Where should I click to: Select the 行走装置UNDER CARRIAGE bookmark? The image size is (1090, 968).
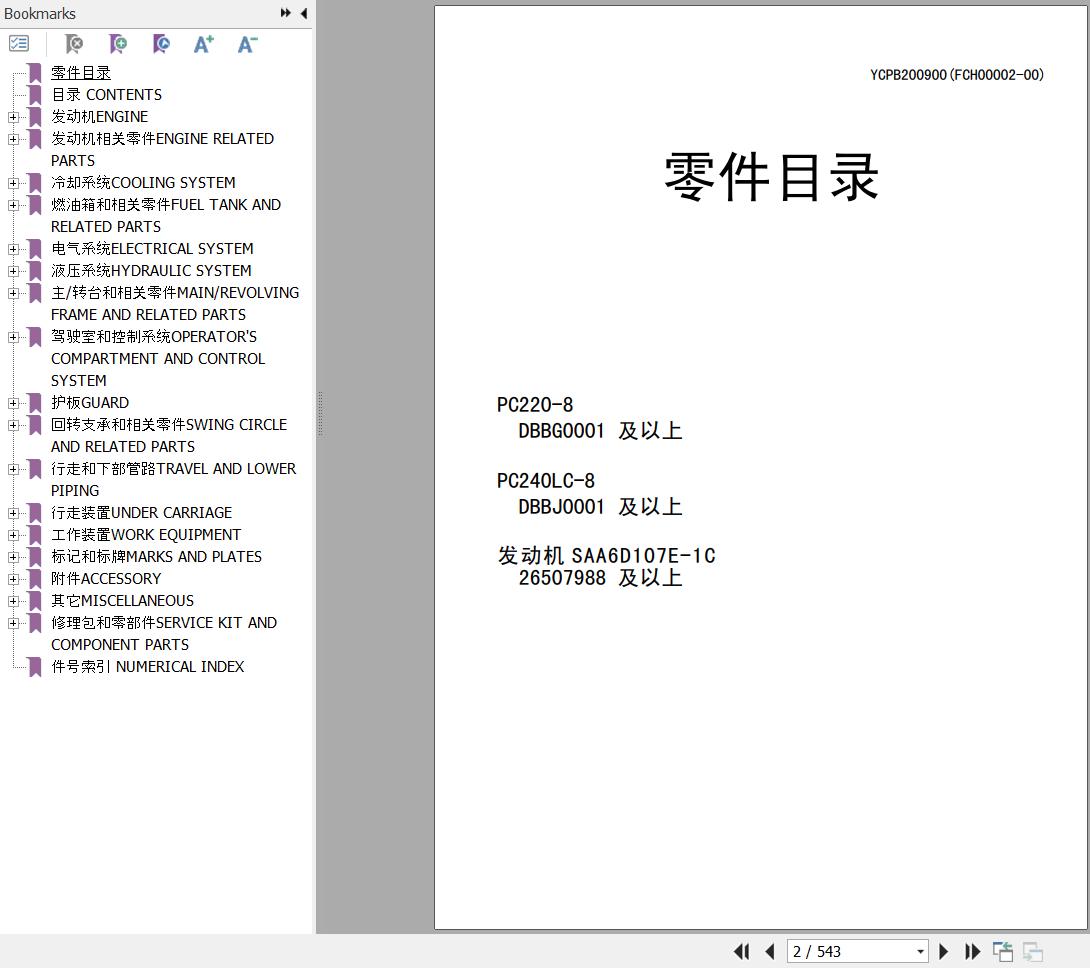141,513
